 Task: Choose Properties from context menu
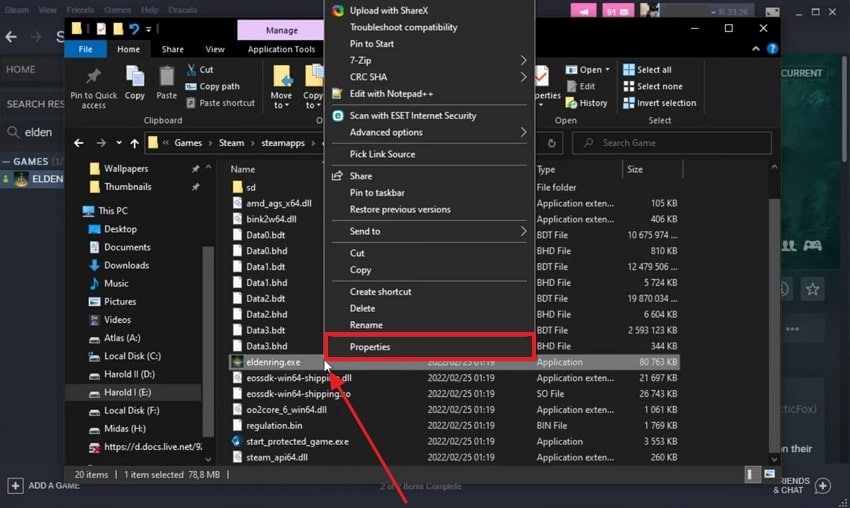pyautogui.click(x=429, y=347)
